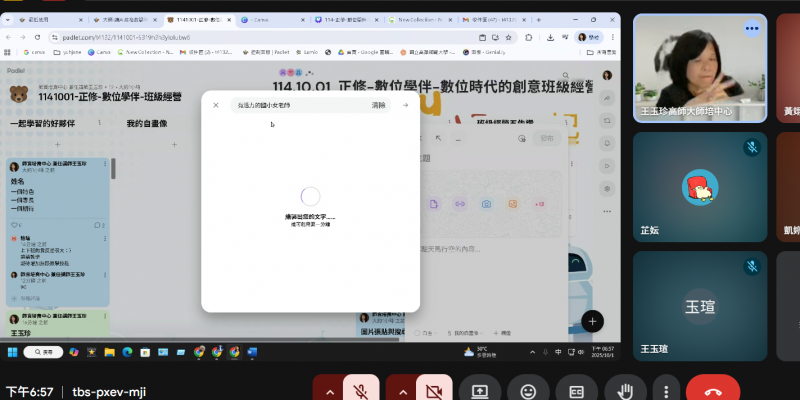Click the Padlet search magnifier icon

tap(565, 75)
